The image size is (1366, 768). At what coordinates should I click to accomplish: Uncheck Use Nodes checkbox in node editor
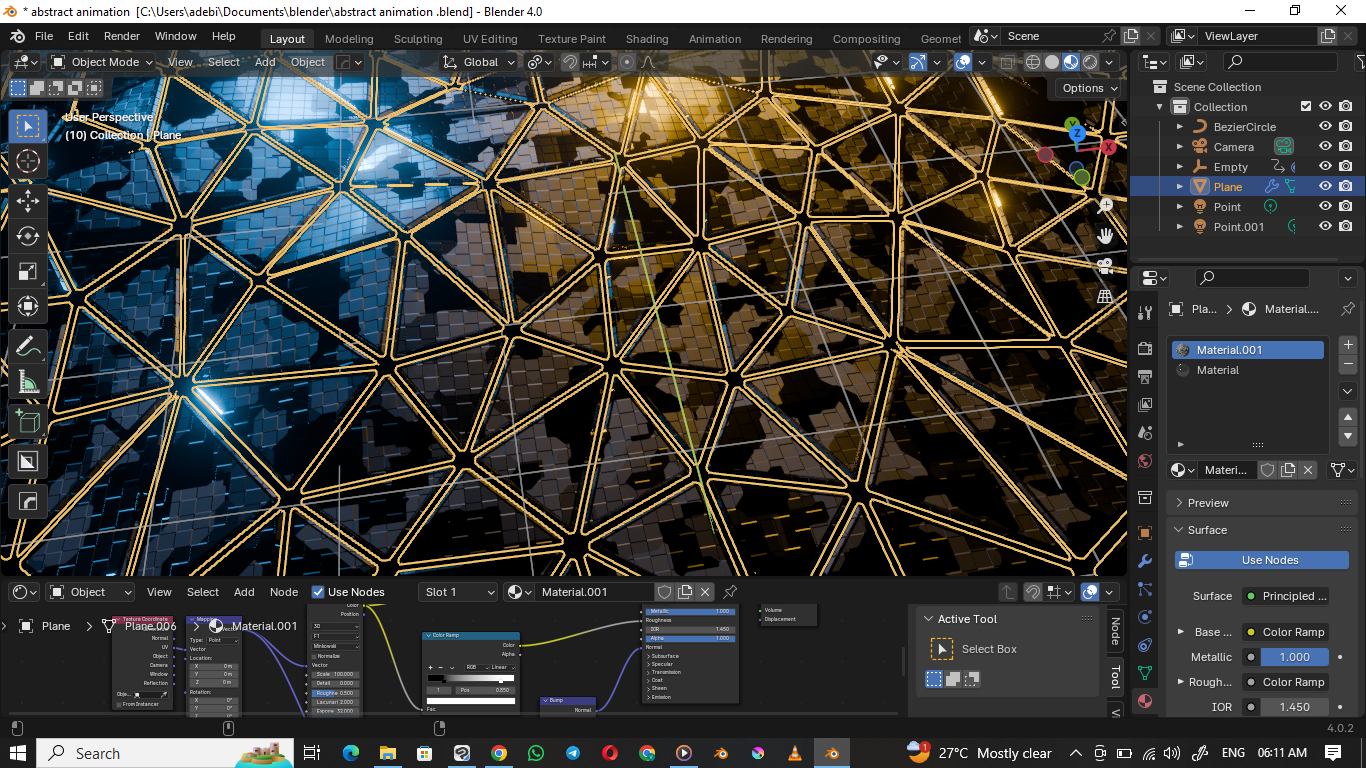click(x=318, y=592)
